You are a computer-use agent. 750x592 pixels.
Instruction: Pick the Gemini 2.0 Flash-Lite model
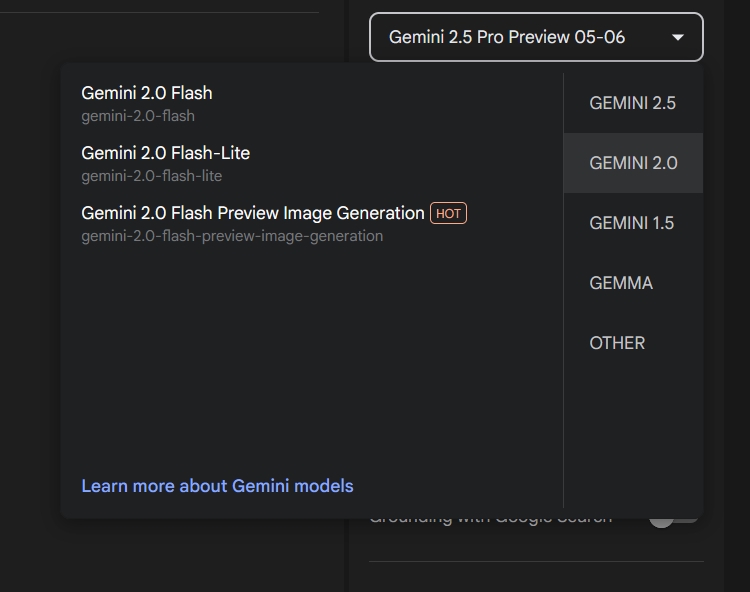tap(312, 164)
